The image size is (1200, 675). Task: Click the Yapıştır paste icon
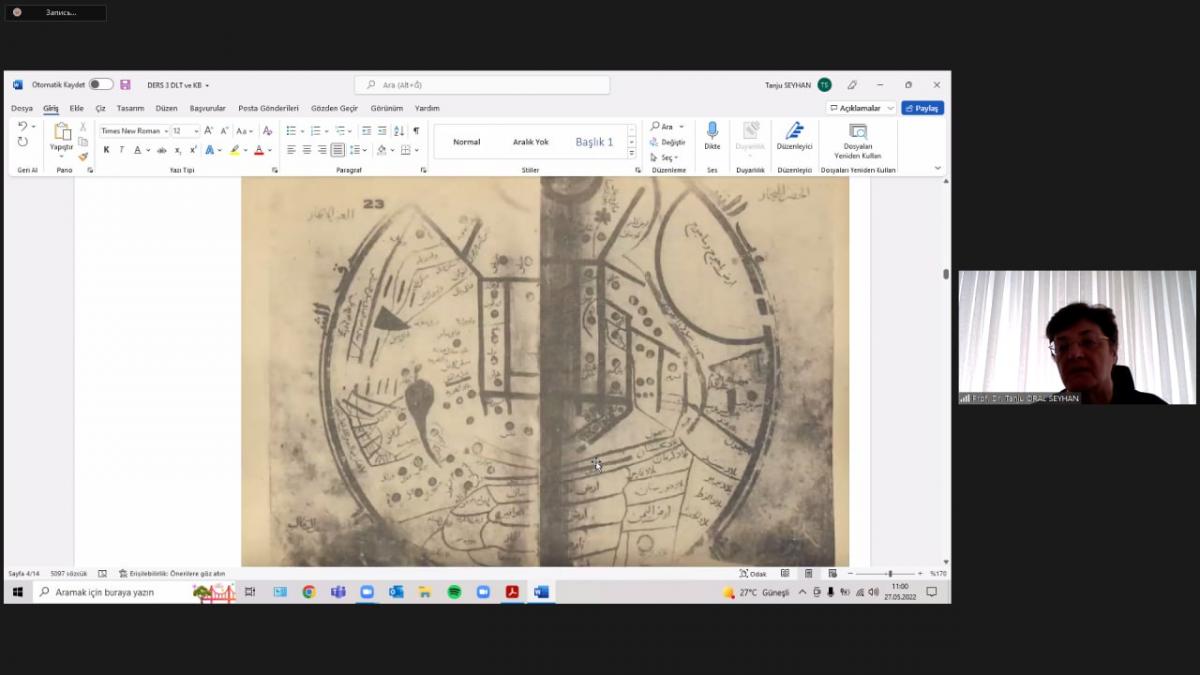tap(62, 131)
